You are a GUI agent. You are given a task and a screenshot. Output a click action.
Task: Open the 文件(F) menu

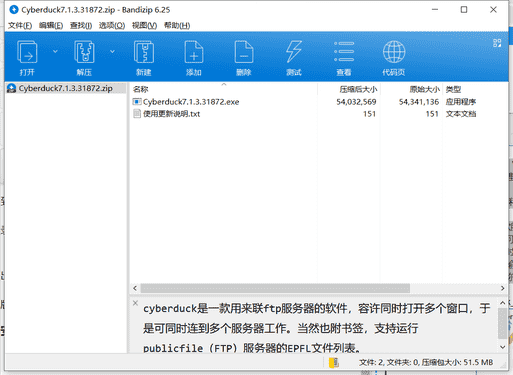[x=20, y=25]
